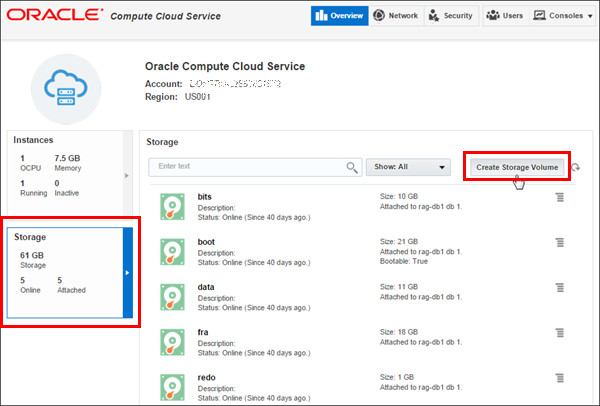The image size is (600, 406).
Task: Click the Users group icon
Action: 493,15
